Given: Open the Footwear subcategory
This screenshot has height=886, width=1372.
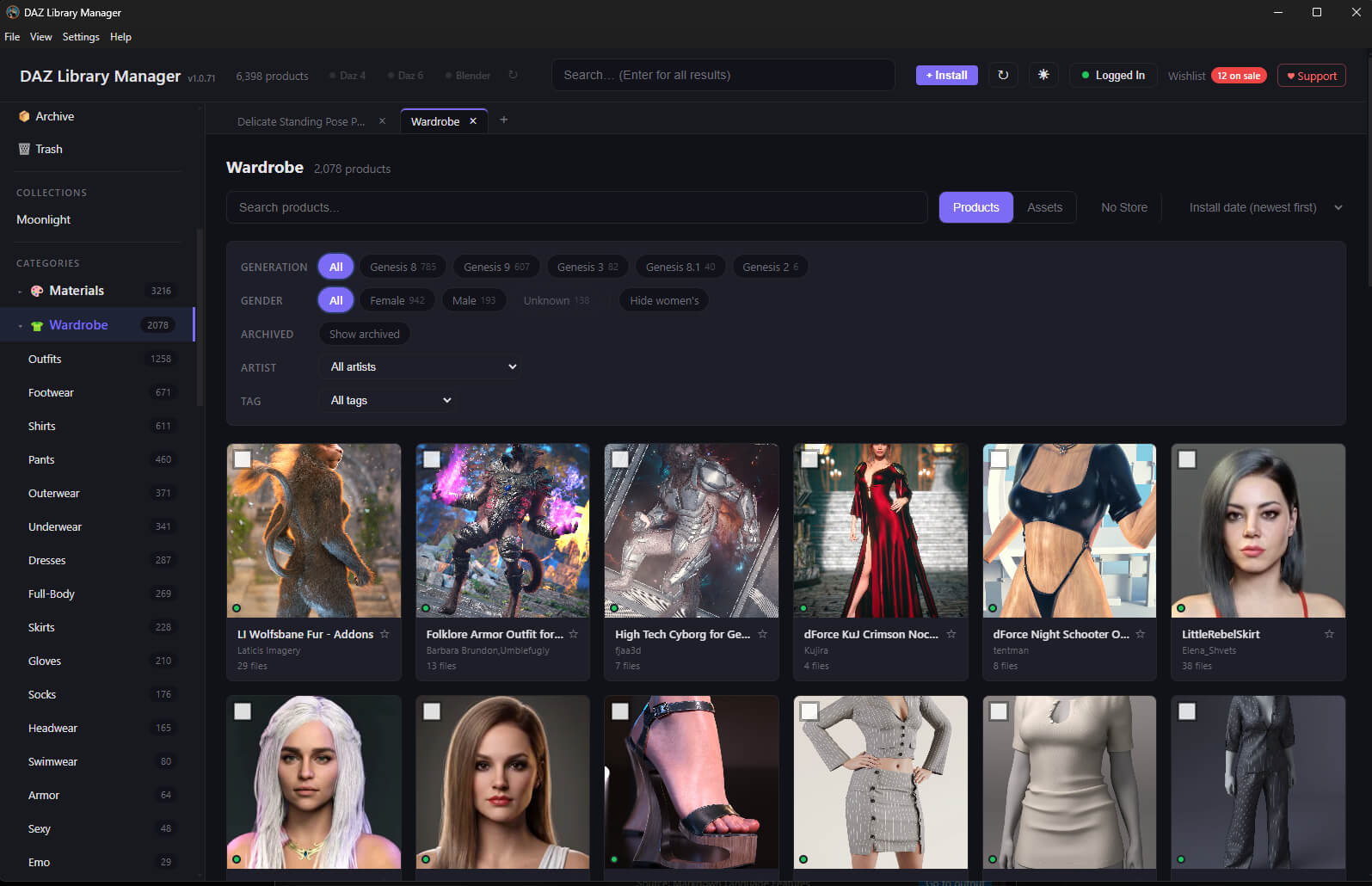Looking at the screenshot, I should coord(98,392).
